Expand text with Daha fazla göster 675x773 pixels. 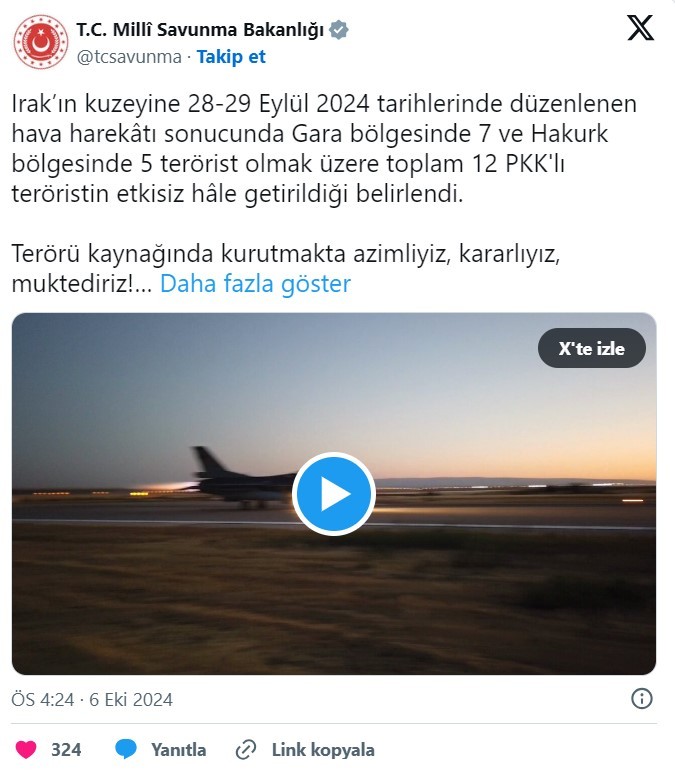pos(255,284)
